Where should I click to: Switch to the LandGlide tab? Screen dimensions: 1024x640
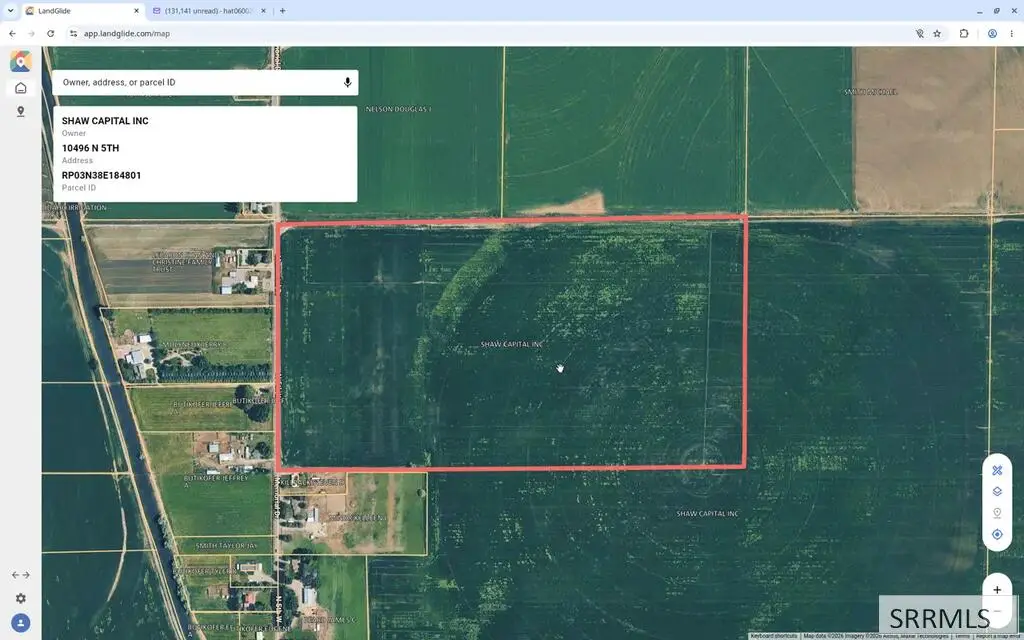83,11
